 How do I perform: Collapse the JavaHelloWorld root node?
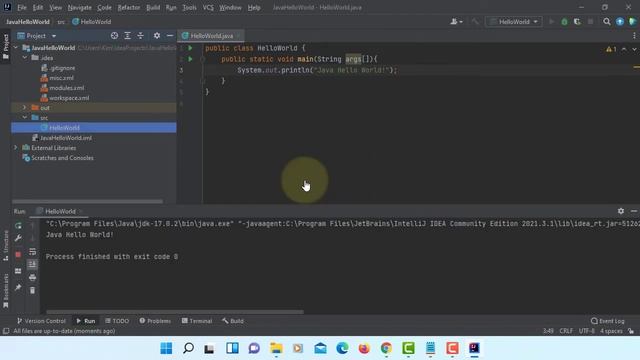click(x=16, y=48)
